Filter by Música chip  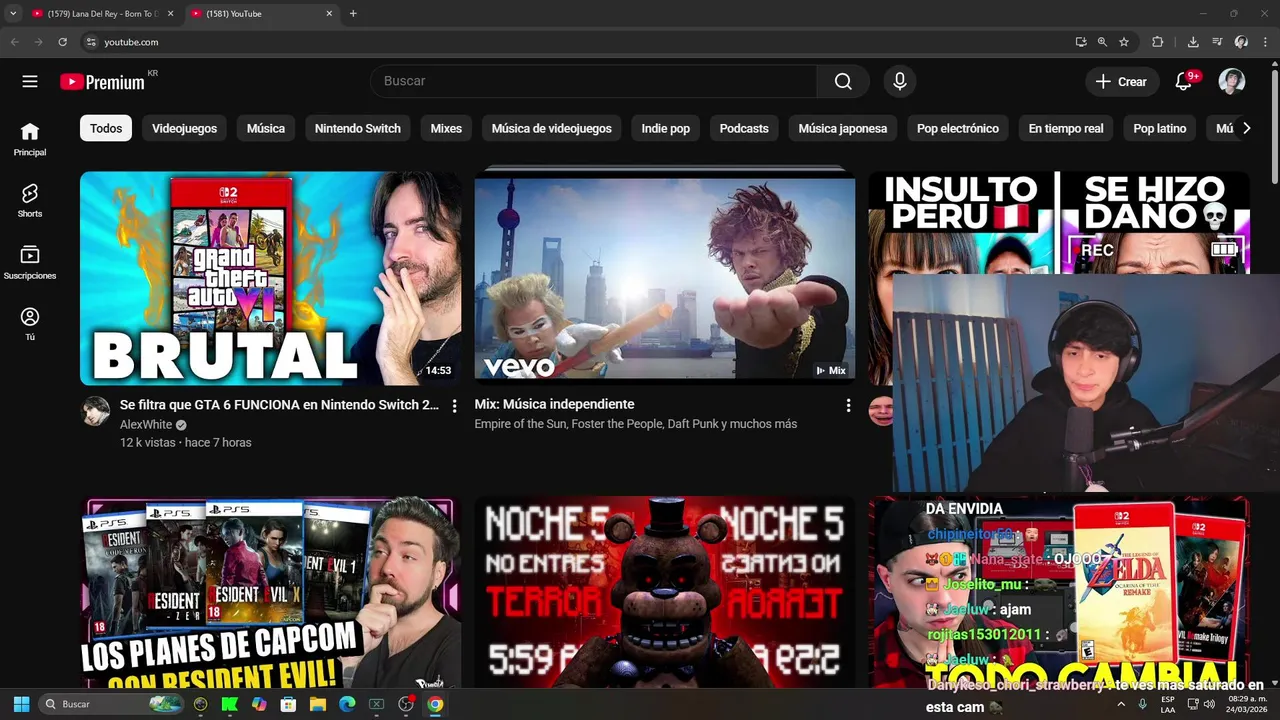pyautogui.click(x=266, y=128)
